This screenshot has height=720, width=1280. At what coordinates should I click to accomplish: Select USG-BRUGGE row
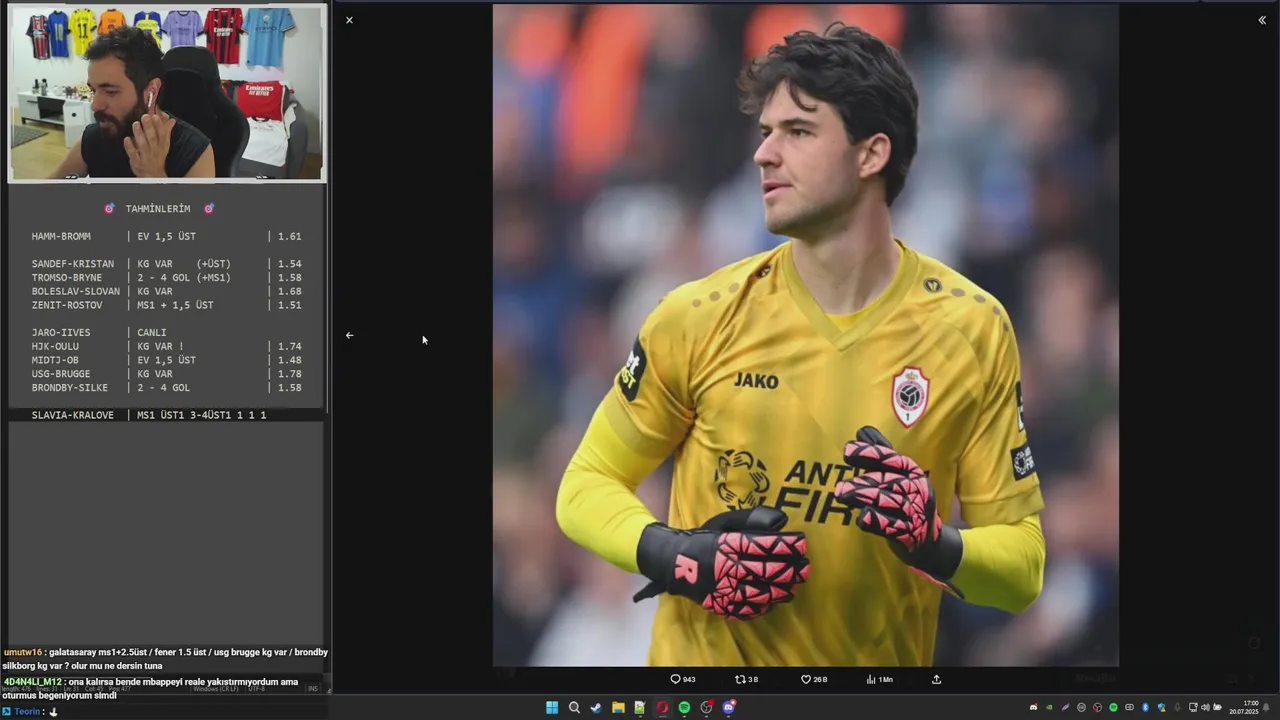166,374
